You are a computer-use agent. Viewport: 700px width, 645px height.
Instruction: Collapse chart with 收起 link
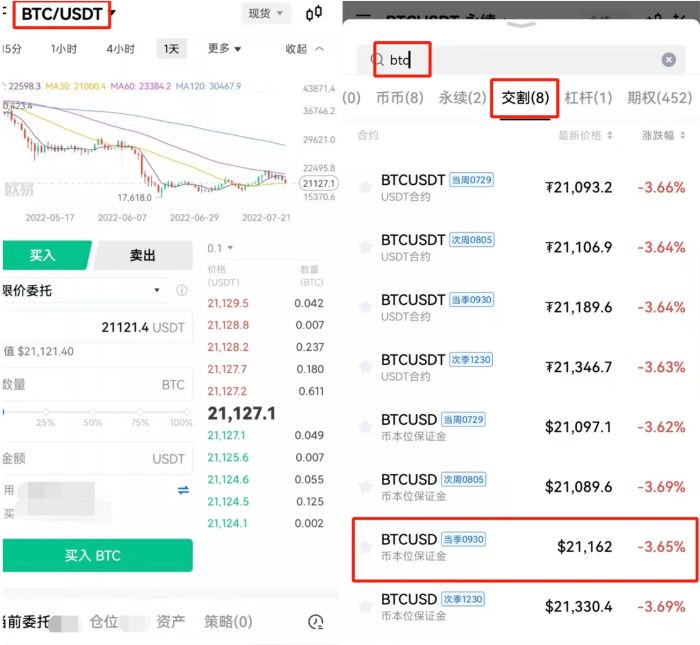pyautogui.click(x=304, y=48)
